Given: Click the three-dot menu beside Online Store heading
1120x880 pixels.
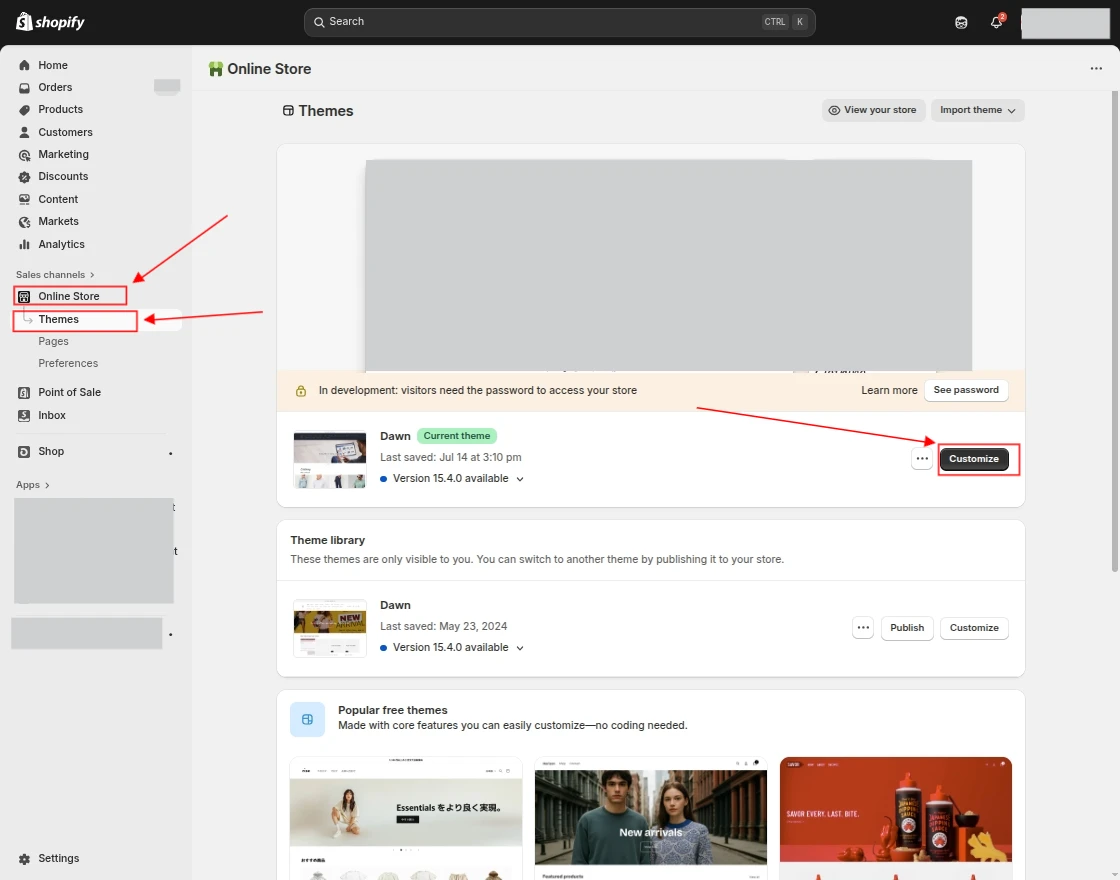Looking at the screenshot, I should [1096, 69].
